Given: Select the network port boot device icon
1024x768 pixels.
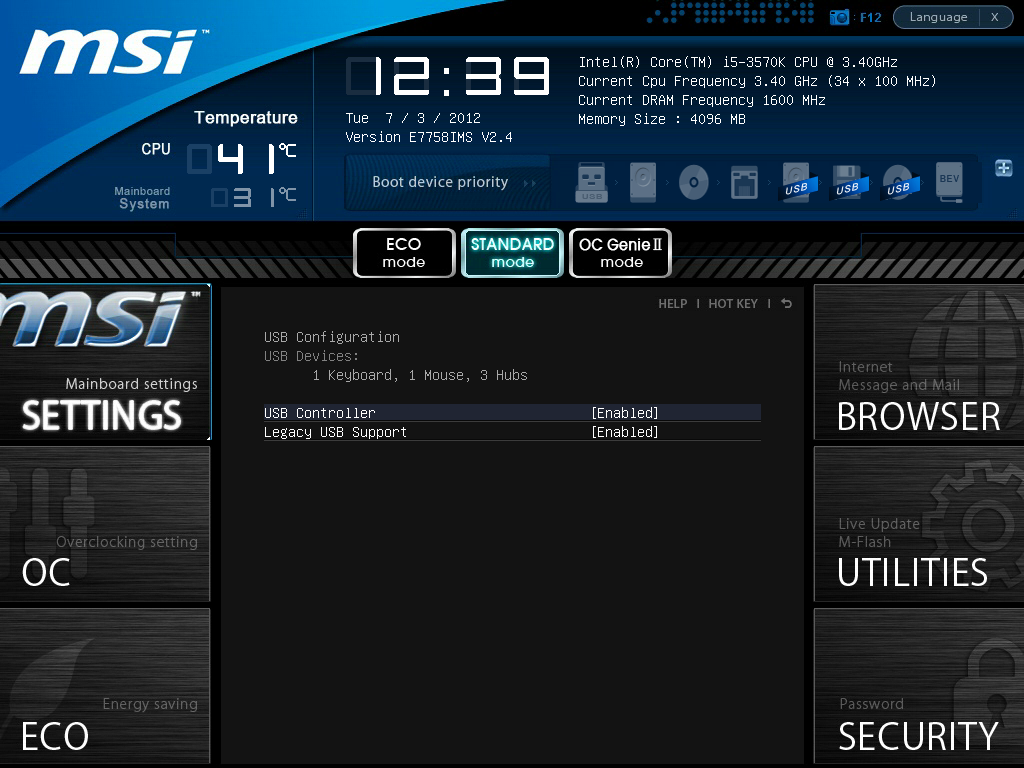Looking at the screenshot, I should pyautogui.click(x=744, y=182).
